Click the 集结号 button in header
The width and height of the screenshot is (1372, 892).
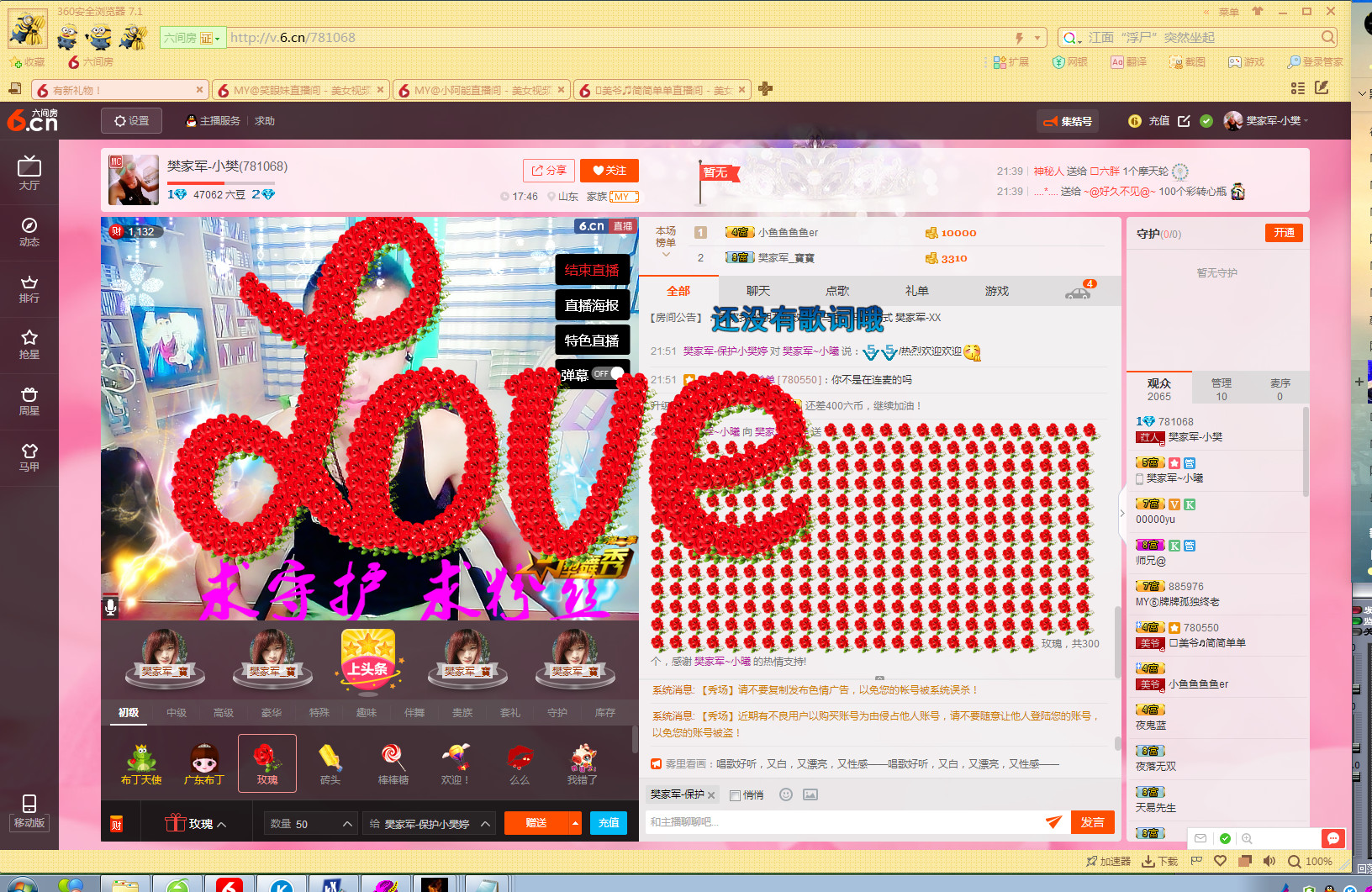click(x=1069, y=122)
